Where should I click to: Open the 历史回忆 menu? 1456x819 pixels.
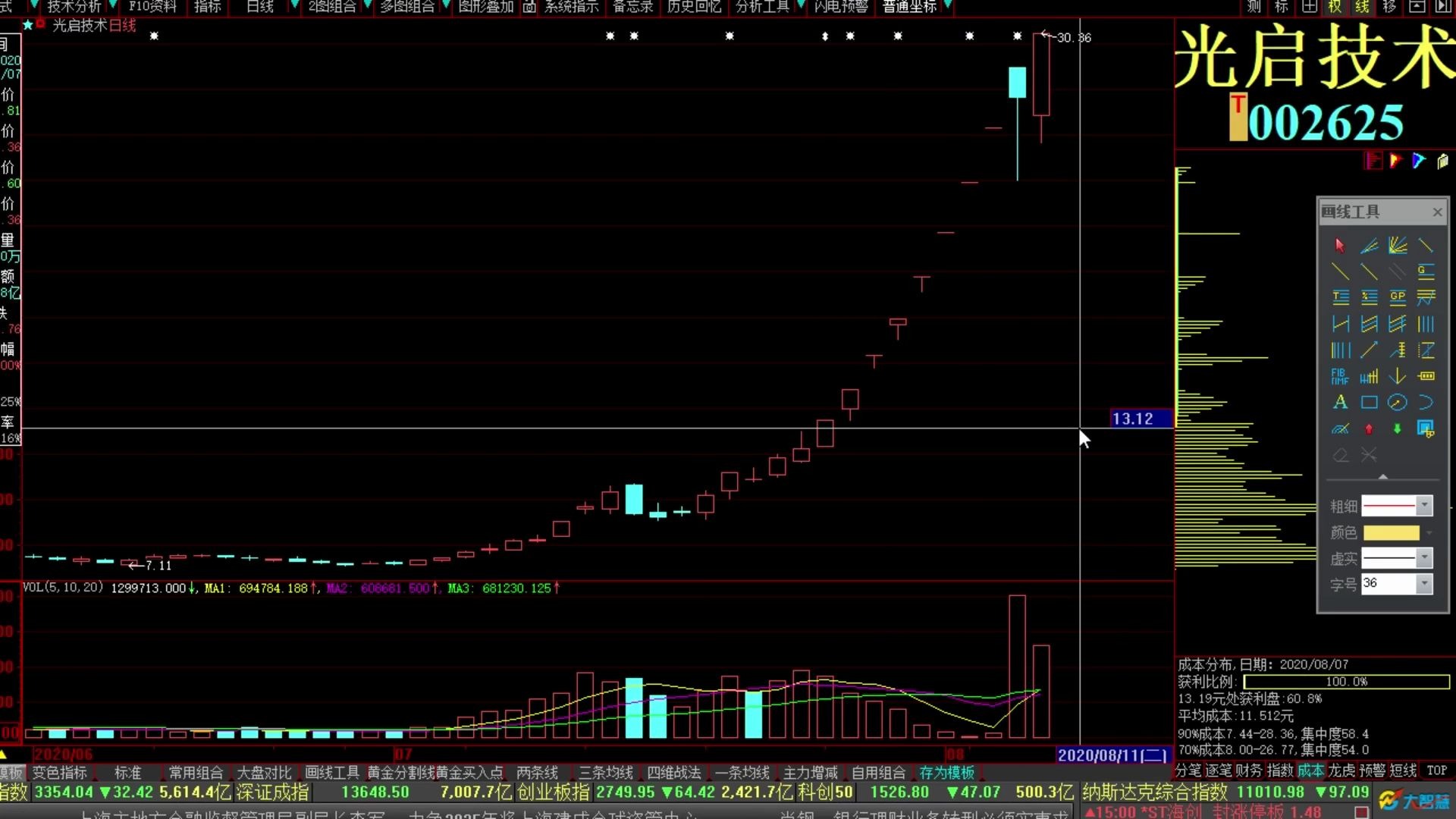click(695, 7)
